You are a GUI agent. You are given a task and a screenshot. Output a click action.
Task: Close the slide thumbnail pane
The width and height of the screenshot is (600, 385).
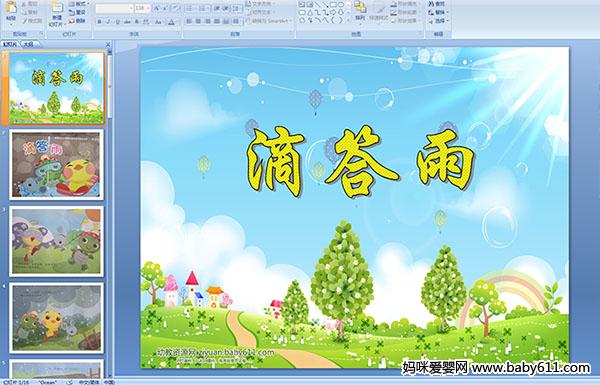click(x=108, y=44)
